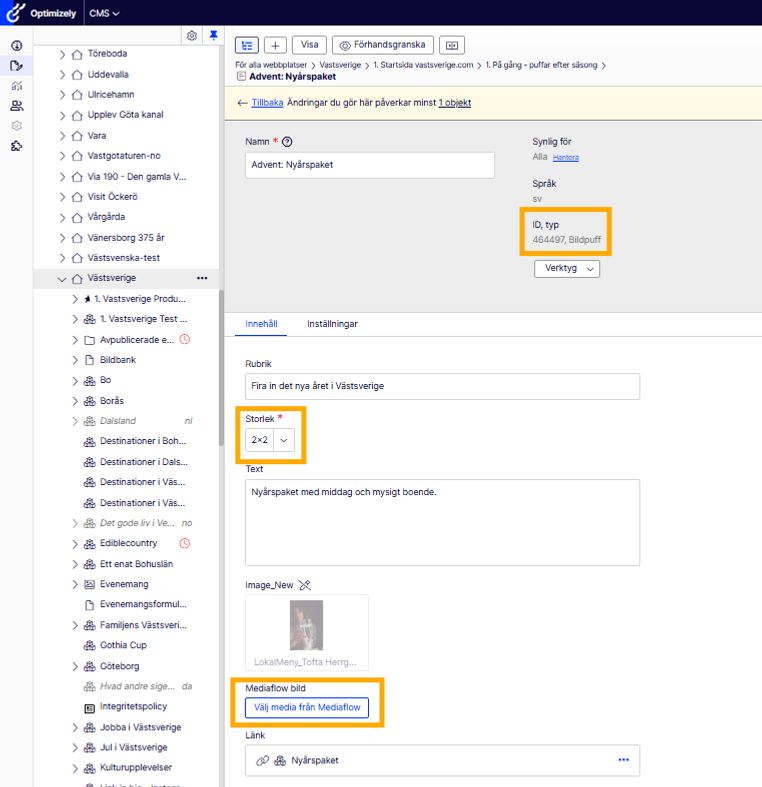Select the Innehåll tab
Screen dimensions: 762x787
coord(261,324)
